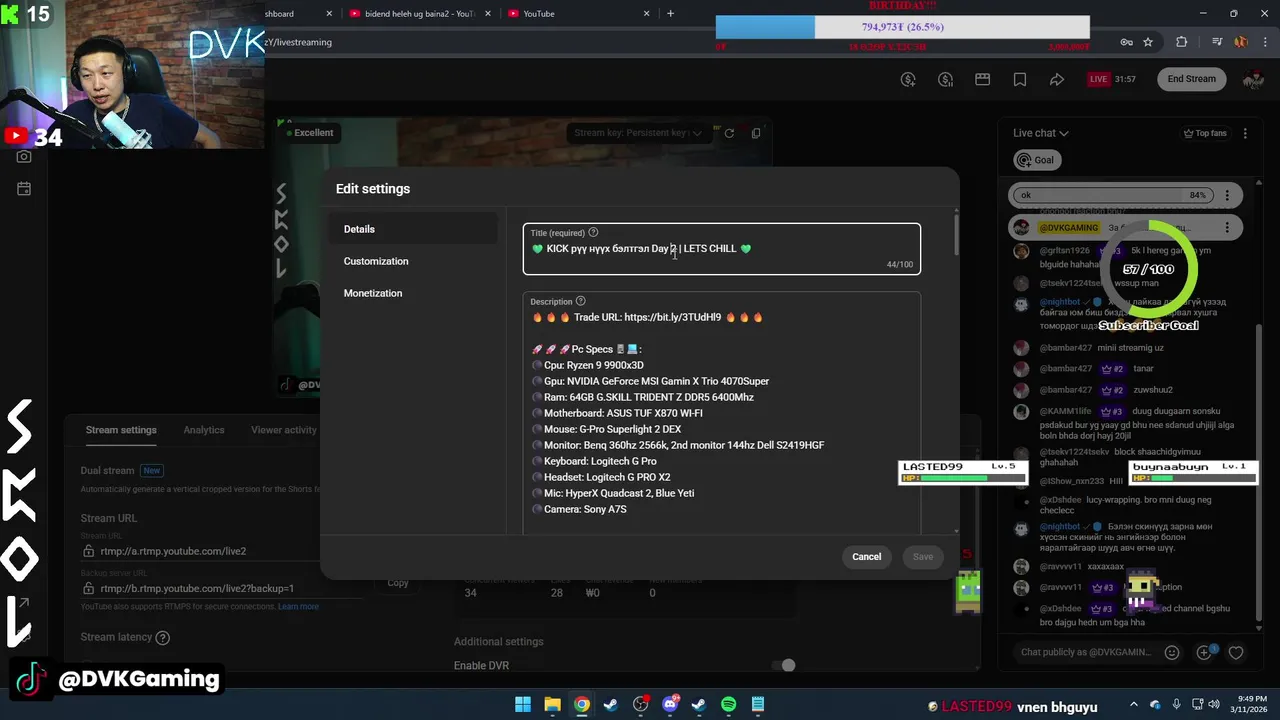Click help icon next to Description label

(580, 301)
